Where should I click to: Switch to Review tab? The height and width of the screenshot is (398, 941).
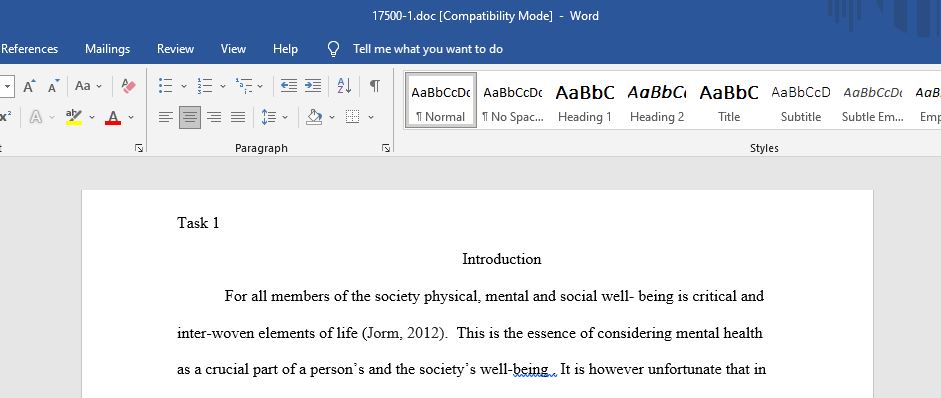click(x=175, y=49)
